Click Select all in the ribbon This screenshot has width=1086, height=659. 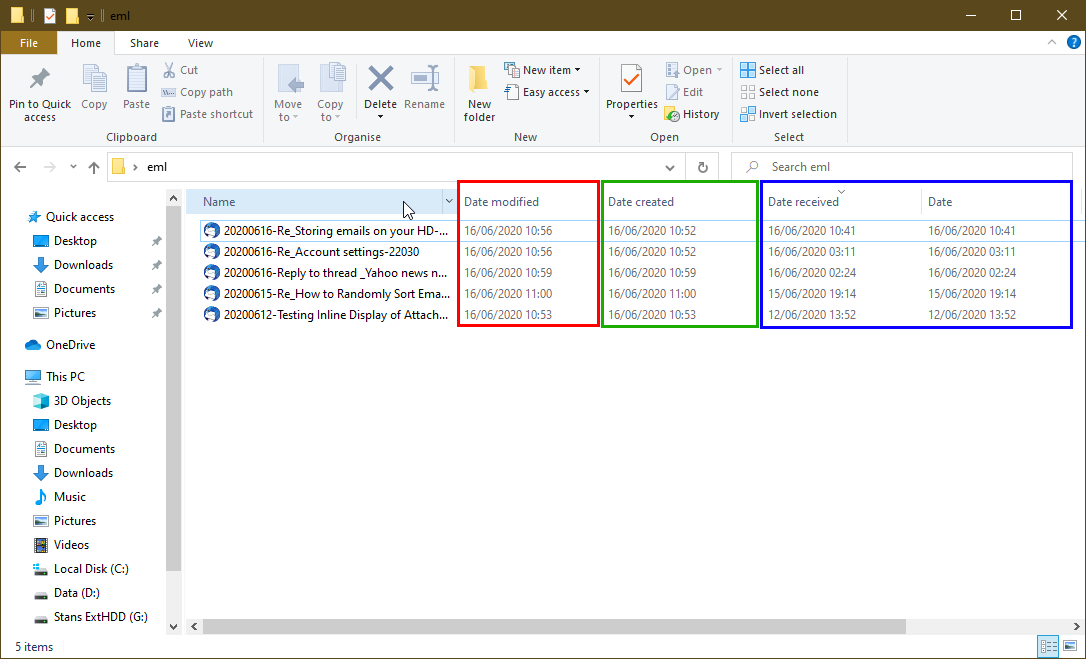(772, 70)
